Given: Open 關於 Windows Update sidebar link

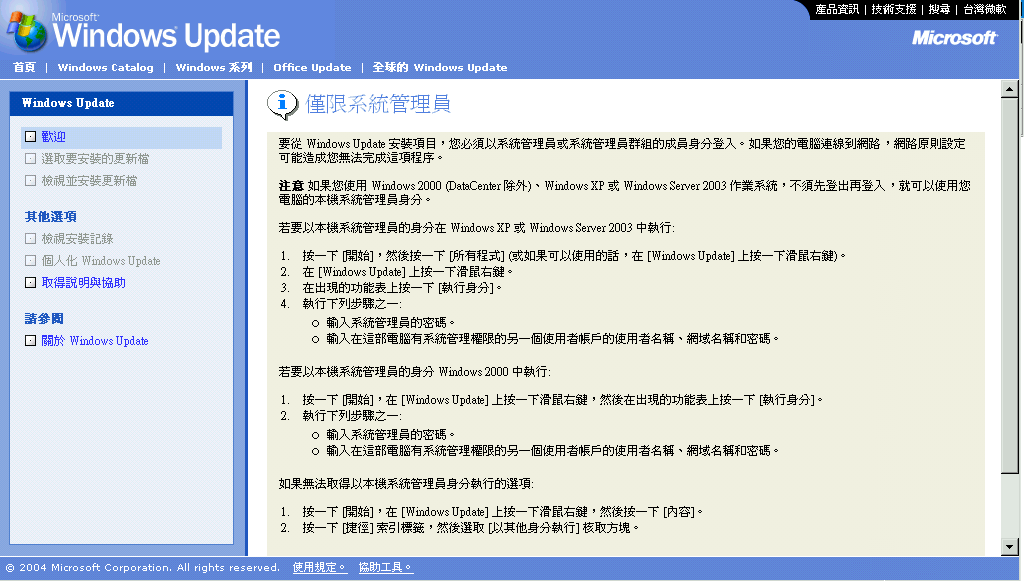Looking at the screenshot, I should (x=95, y=341).
